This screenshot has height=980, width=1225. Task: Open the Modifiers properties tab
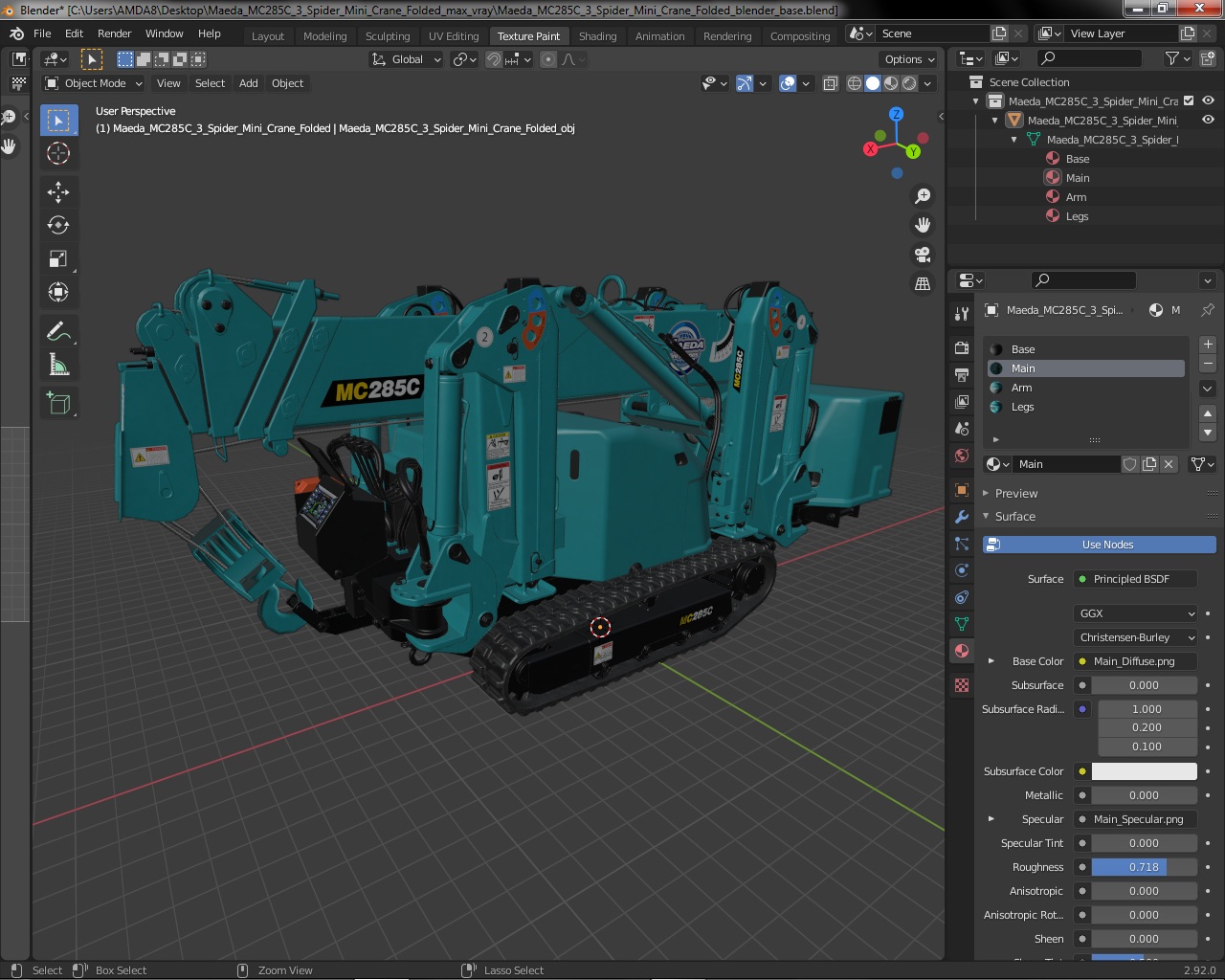pos(962,517)
